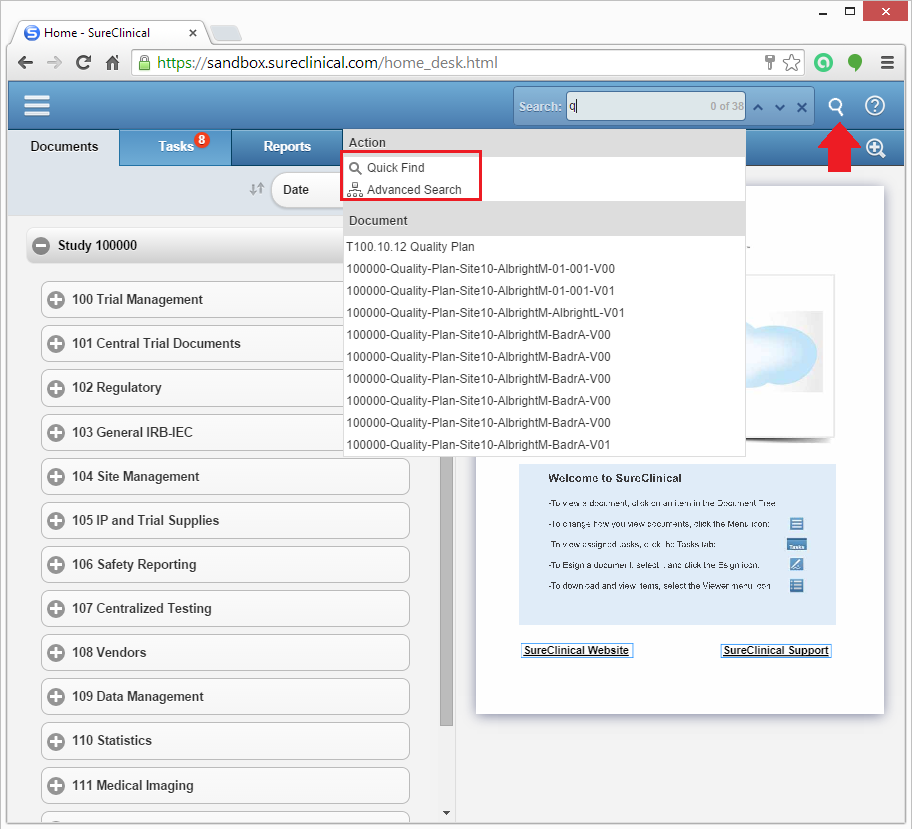Go to next search match arrow
Image resolution: width=912 pixels, height=829 pixels.
(780, 107)
